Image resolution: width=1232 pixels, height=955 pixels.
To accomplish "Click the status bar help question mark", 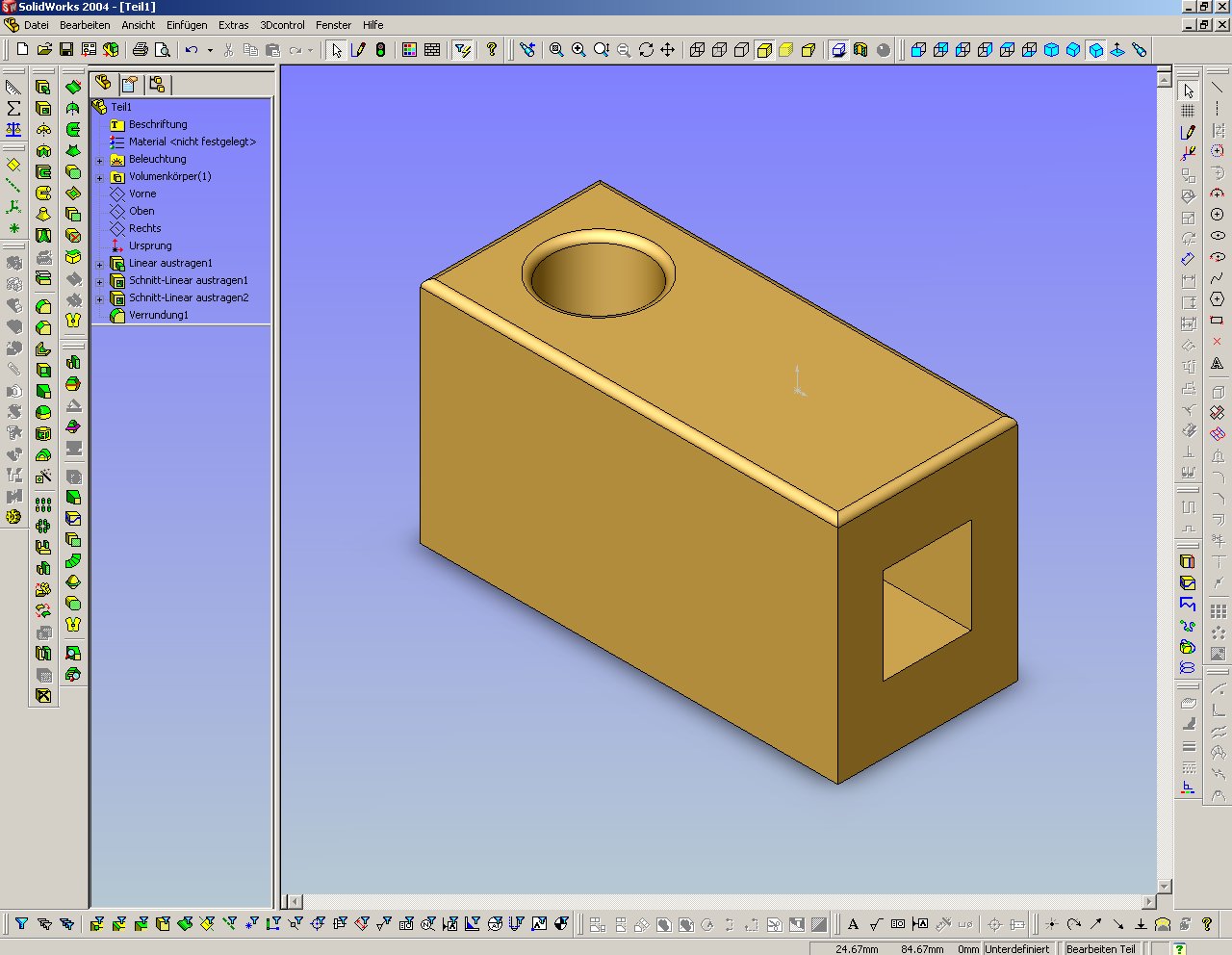I will pos(1180,948).
